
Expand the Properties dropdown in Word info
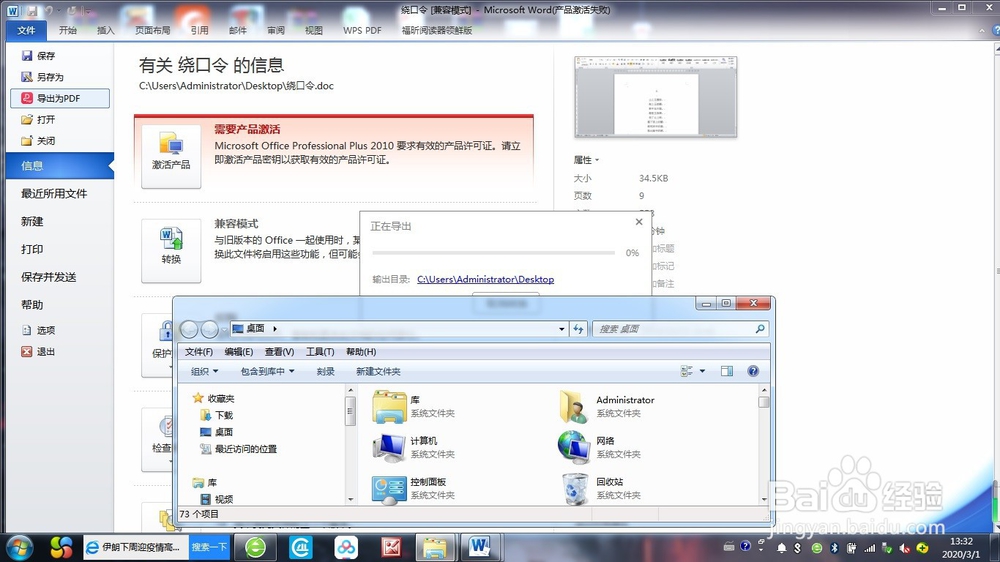tap(586, 160)
